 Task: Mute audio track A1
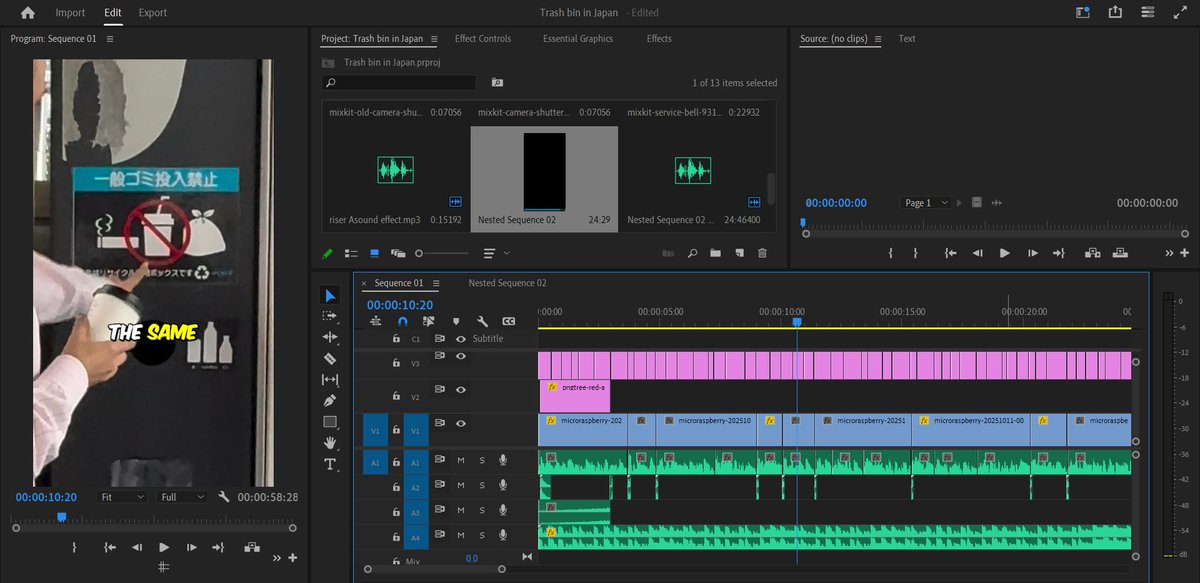point(461,459)
